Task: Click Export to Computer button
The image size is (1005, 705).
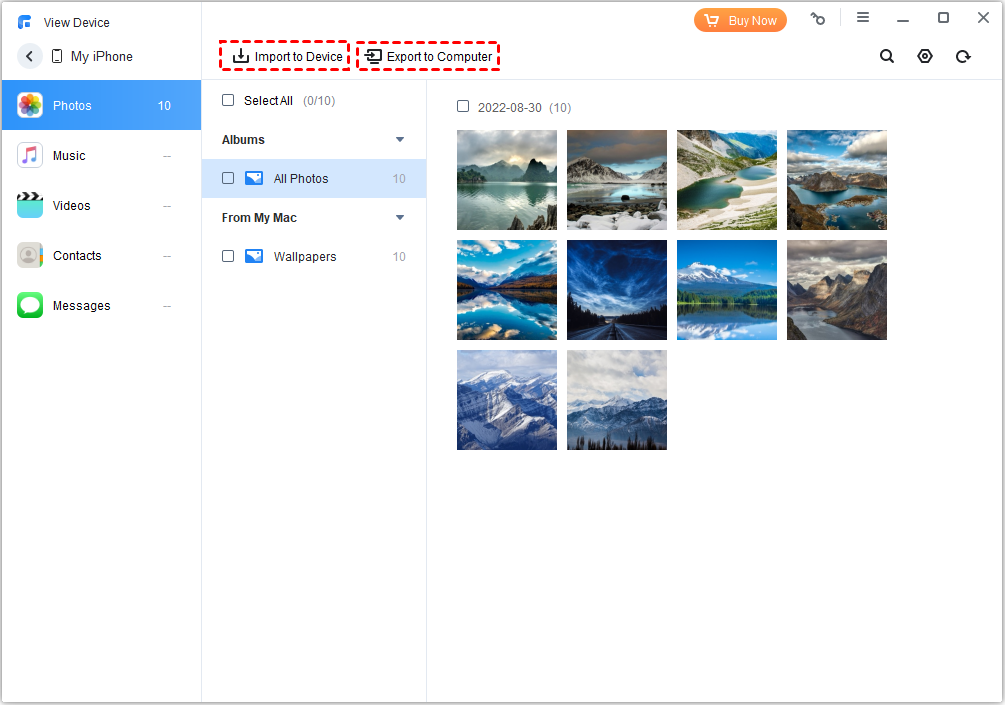Action: (428, 57)
